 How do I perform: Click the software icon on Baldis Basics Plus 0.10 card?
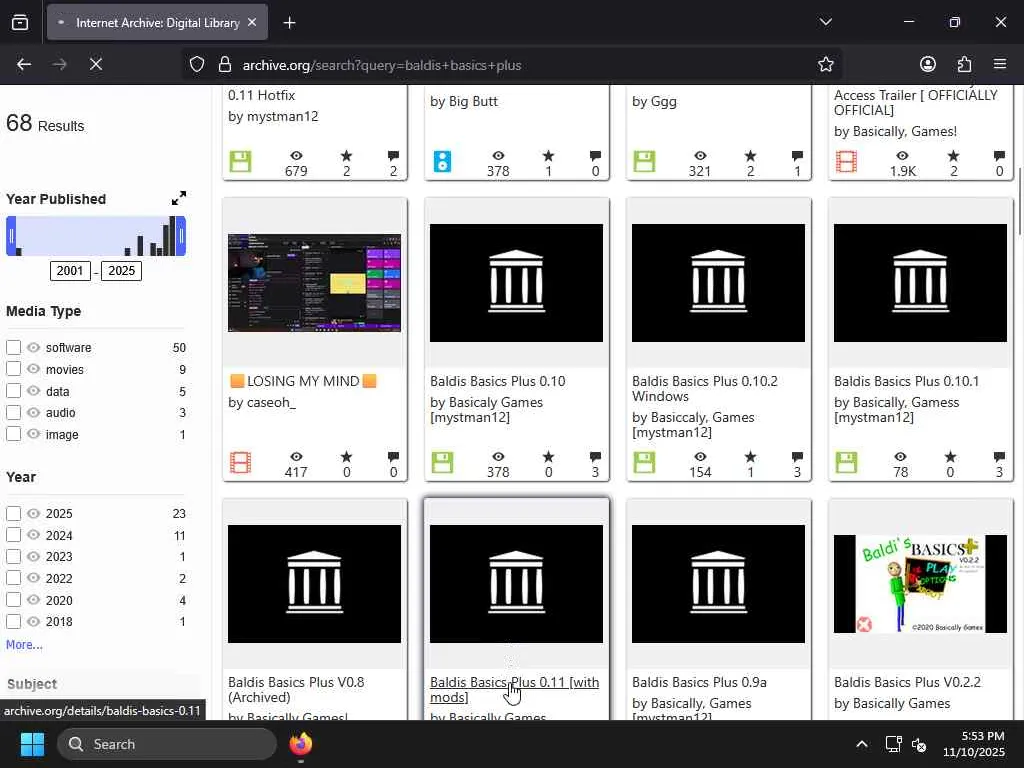pos(442,462)
